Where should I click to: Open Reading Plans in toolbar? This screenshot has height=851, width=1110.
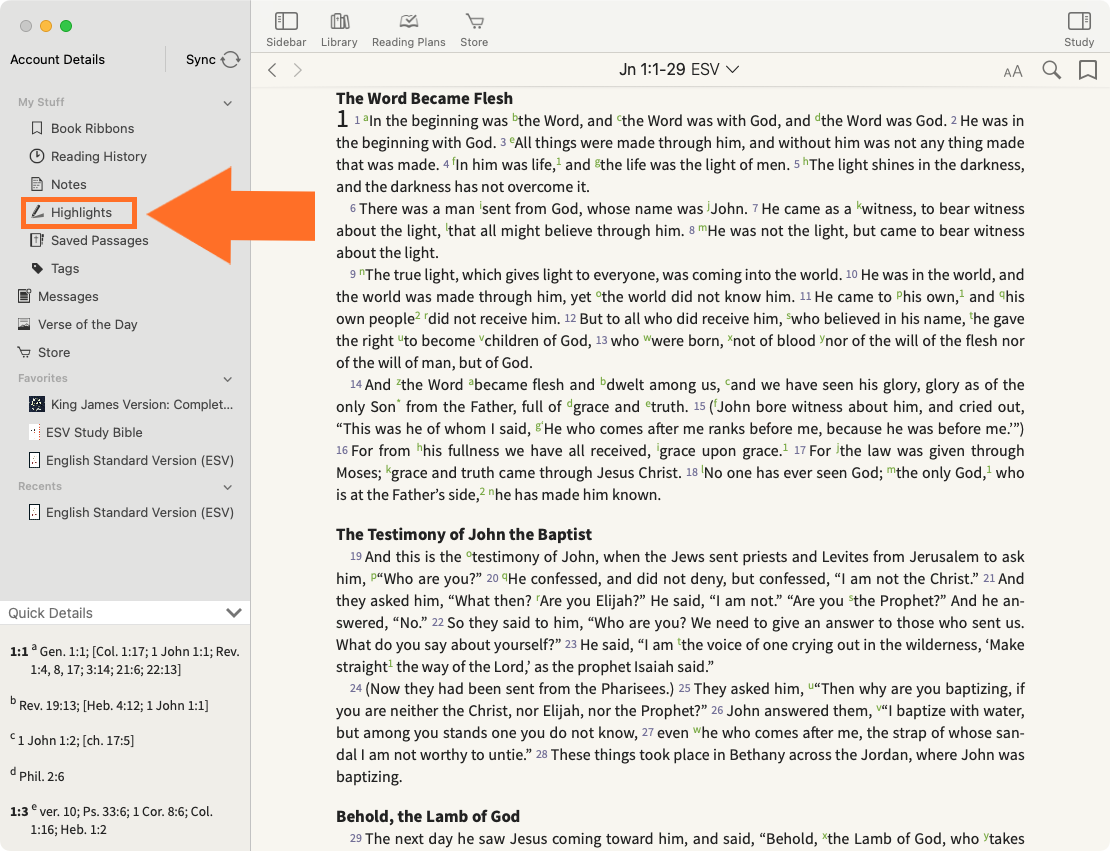408,22
